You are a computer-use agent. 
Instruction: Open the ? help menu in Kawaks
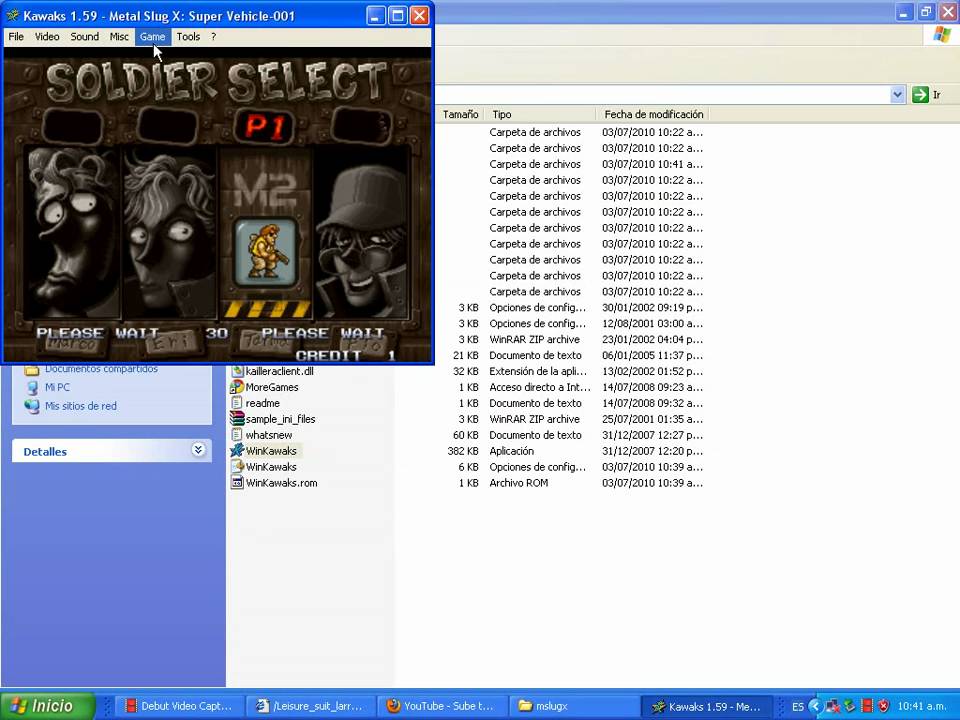(x=213, y=37)
